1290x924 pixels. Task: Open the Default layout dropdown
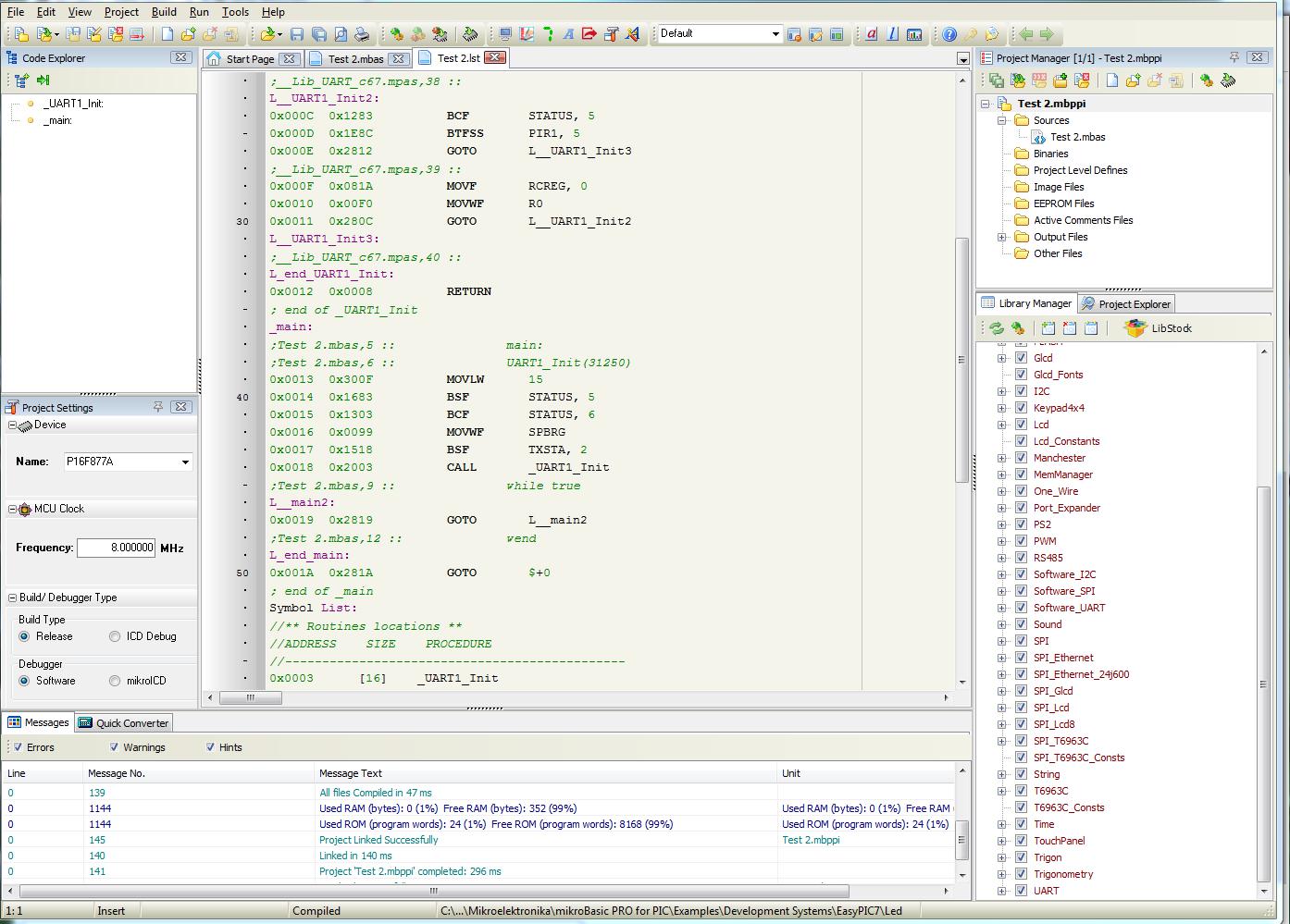tap(775, 34)
